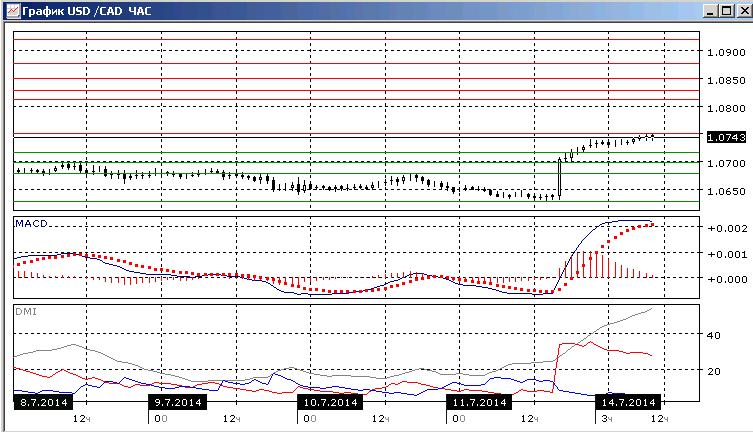This screenshot has height=432, width=753.
Task: Click the 1.0900 price axis label
Action: tap(726, 52)
